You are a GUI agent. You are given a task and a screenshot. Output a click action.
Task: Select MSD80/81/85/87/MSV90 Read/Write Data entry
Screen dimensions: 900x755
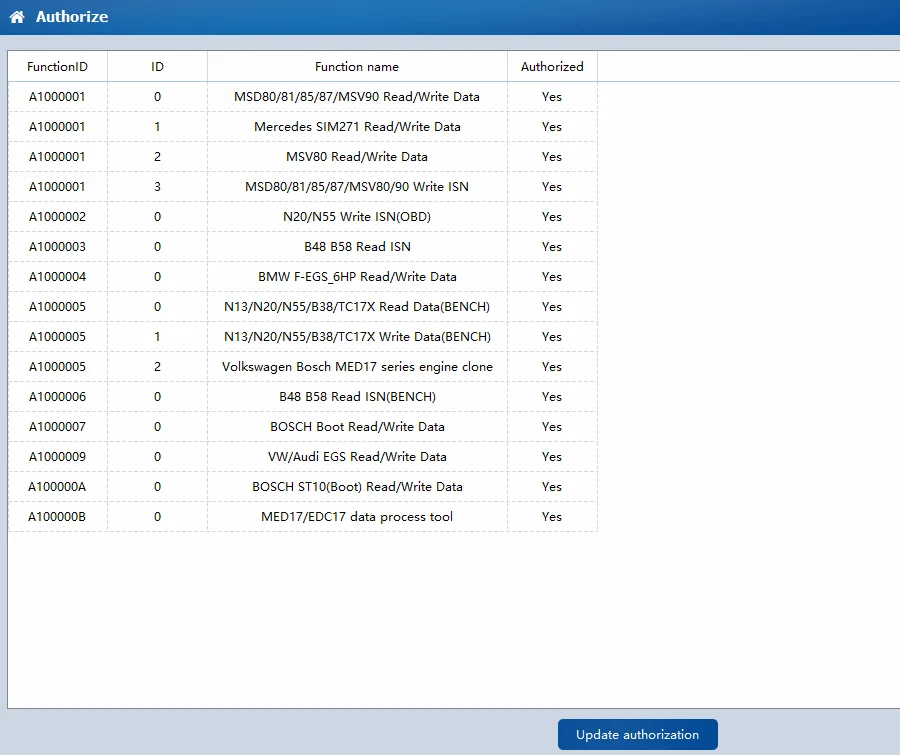[x=356, y=97]
